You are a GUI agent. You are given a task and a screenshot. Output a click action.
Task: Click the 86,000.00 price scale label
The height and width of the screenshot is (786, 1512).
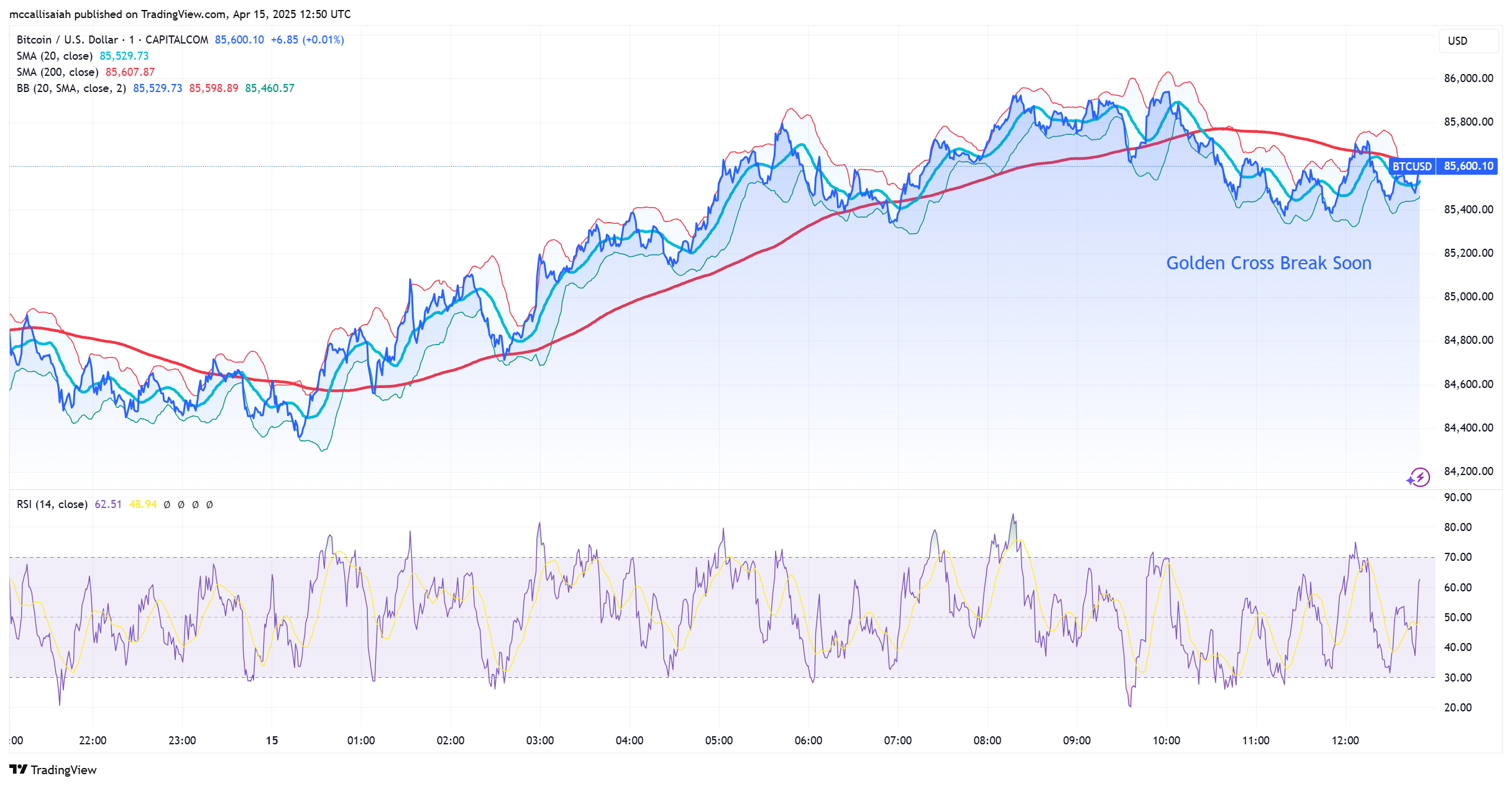[x=1468, y=78]
